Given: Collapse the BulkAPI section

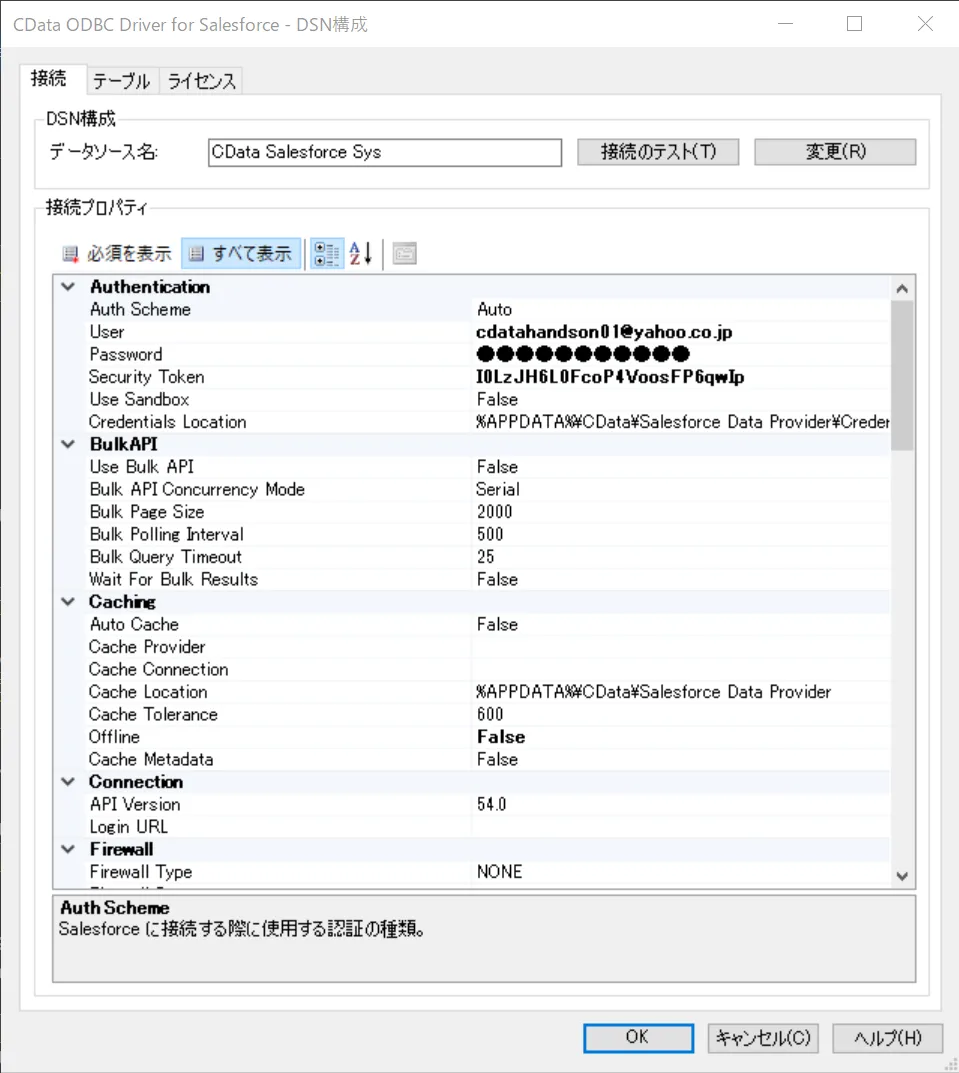Looking at the screenshot, I should 68,444.
